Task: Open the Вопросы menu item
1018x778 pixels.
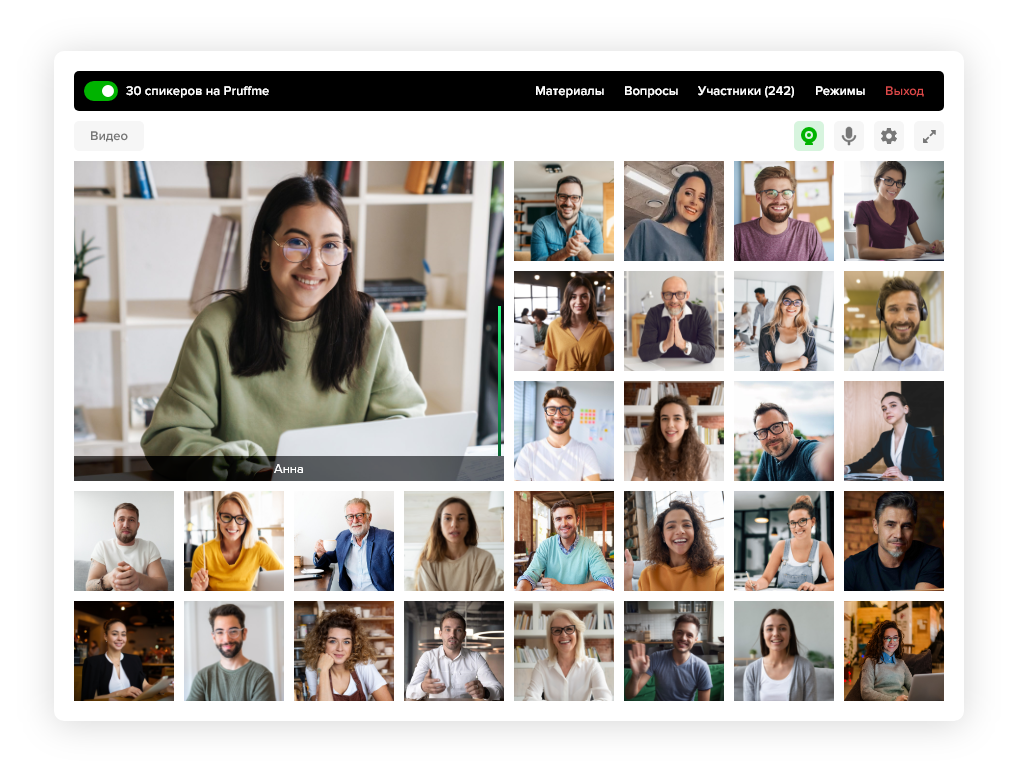Action: click(x=651, y=91)
